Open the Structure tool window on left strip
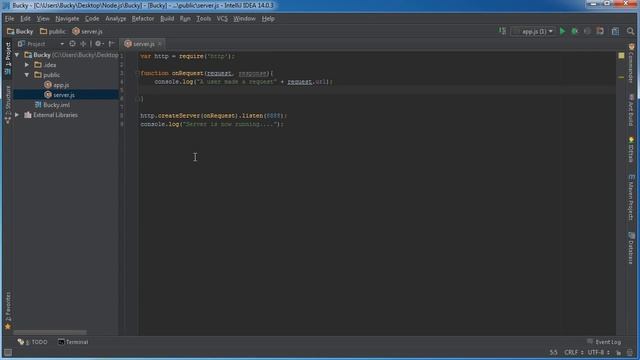This screenshot has height=360, width=640. click(8, 104)
